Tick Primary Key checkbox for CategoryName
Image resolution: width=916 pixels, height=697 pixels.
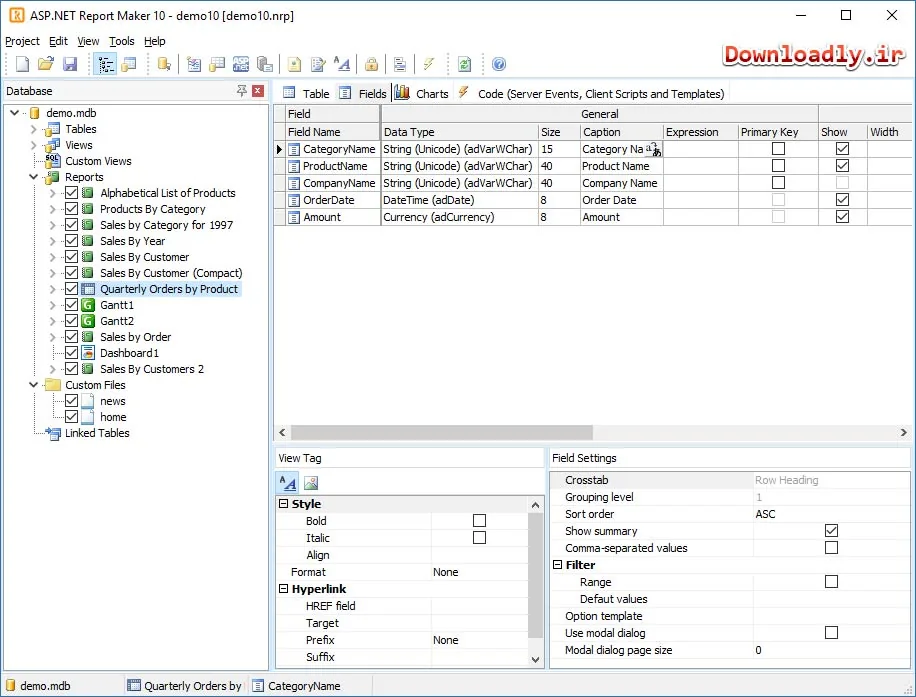click(x=778, y=149)
